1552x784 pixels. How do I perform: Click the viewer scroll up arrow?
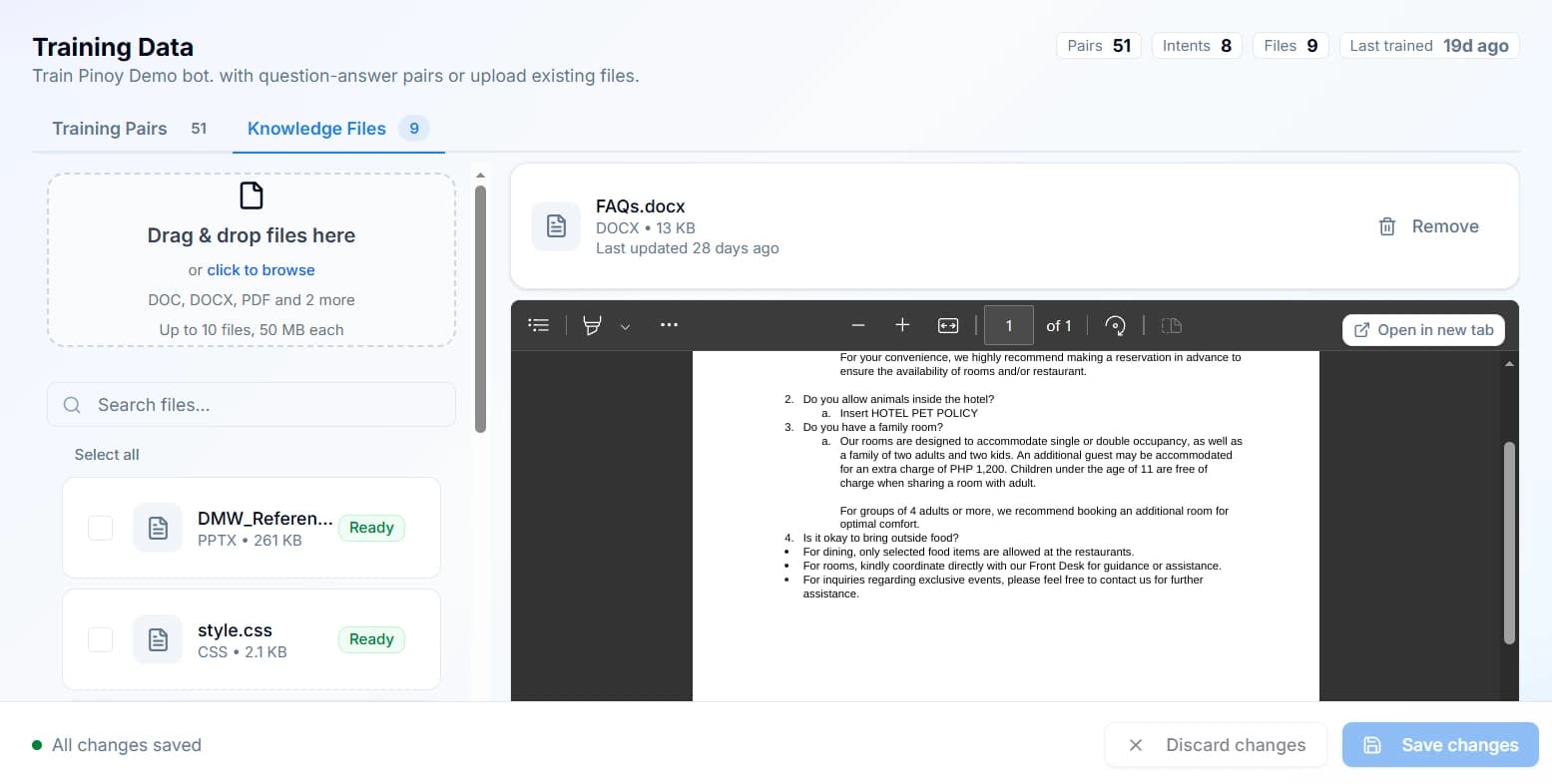point(1509,364)
